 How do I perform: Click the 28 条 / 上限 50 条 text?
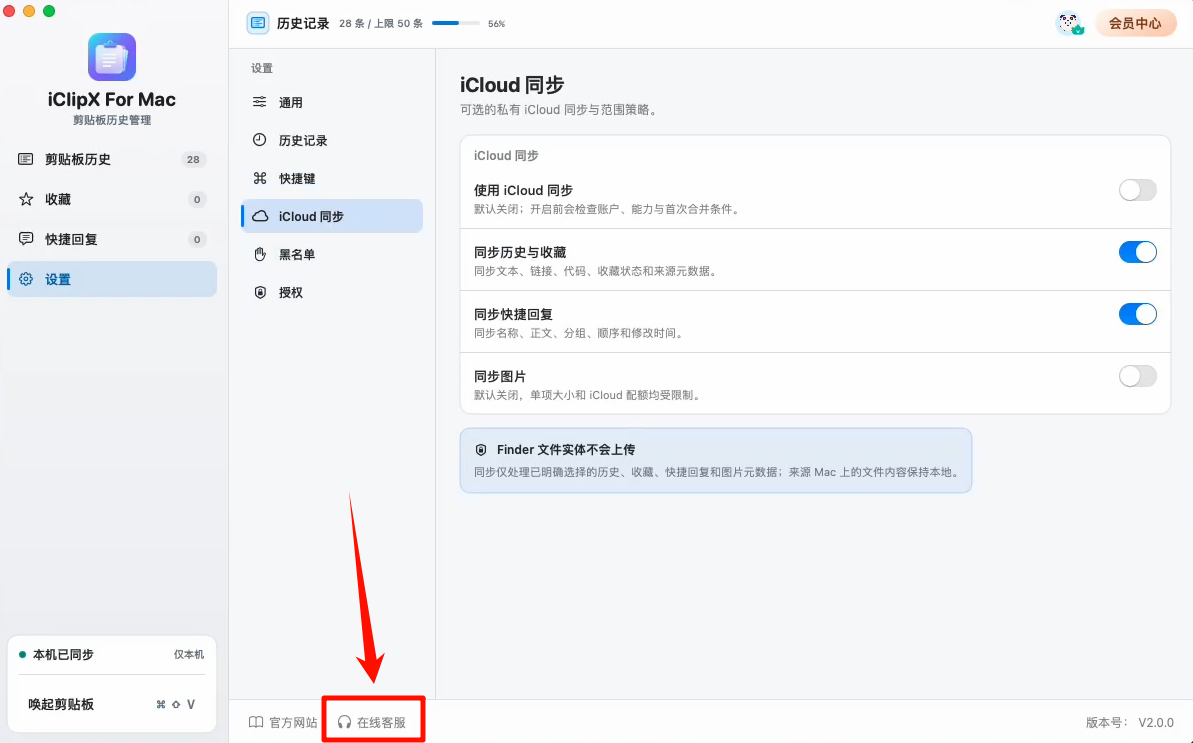tap(380, 24)
